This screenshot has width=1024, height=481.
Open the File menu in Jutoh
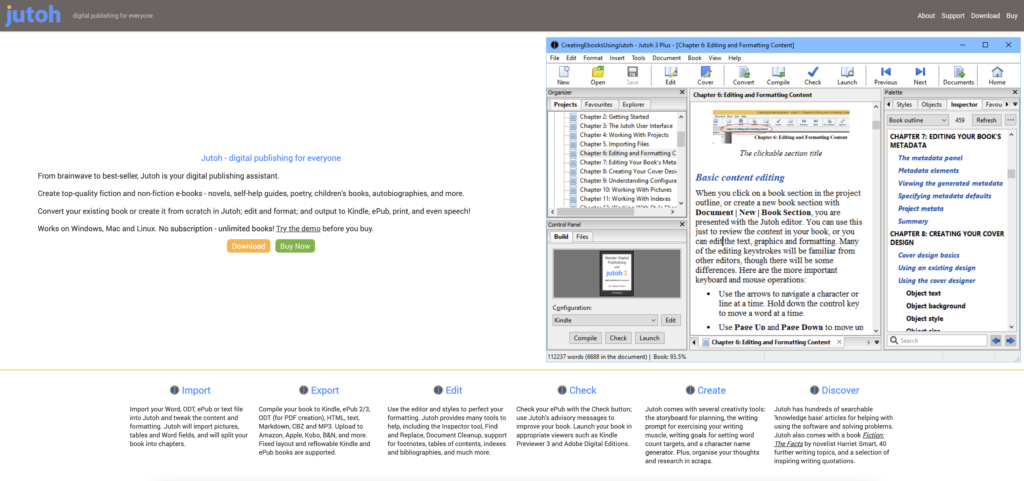(x=554, y=58)
